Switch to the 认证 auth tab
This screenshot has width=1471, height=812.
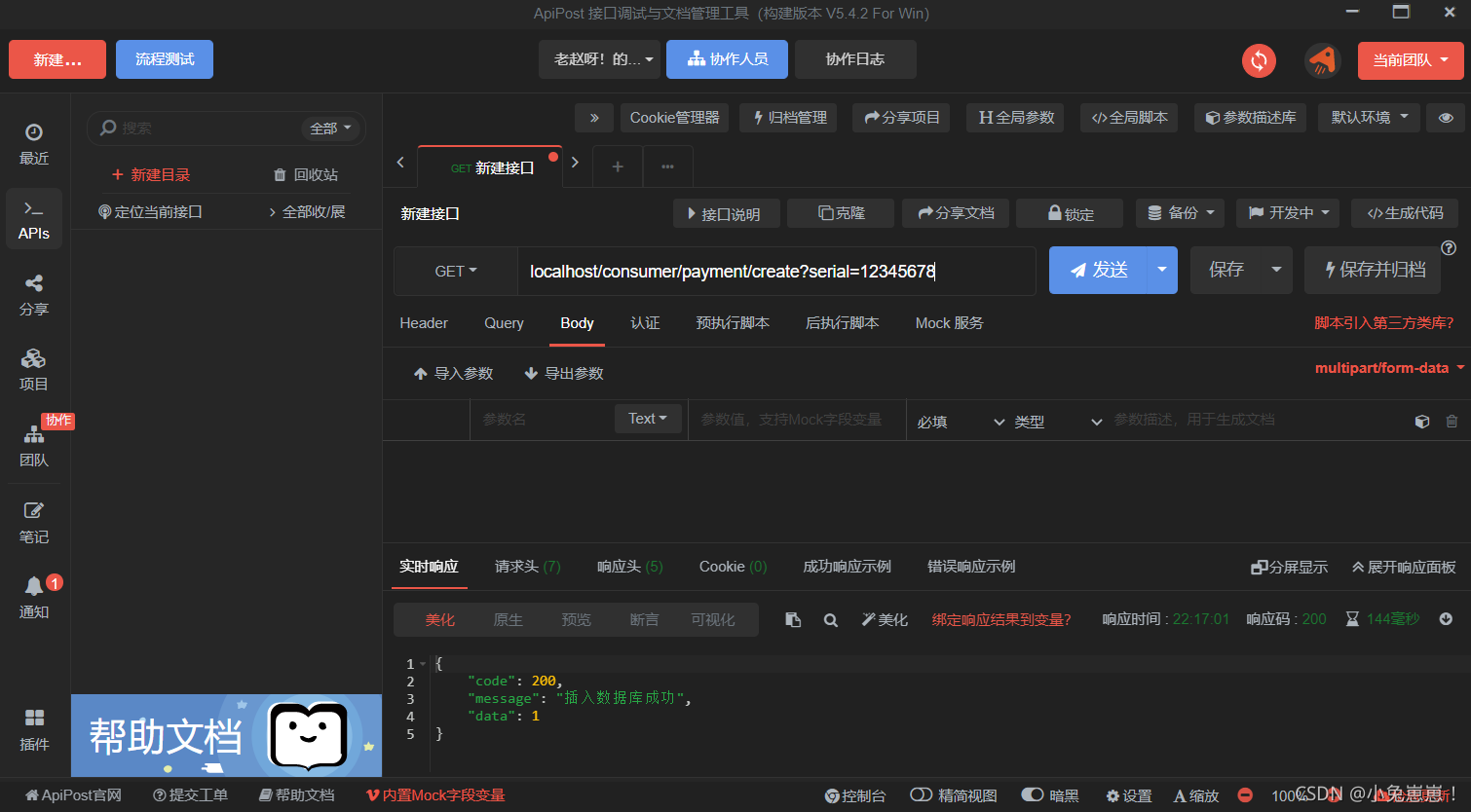(645, 323)
